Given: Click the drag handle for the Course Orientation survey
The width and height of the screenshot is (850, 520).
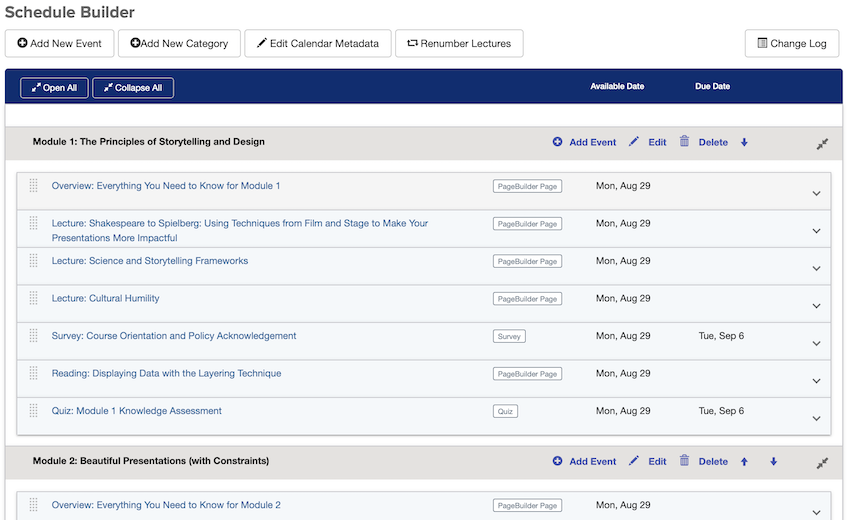Looking at the screenshot, I should click(34, 336).
